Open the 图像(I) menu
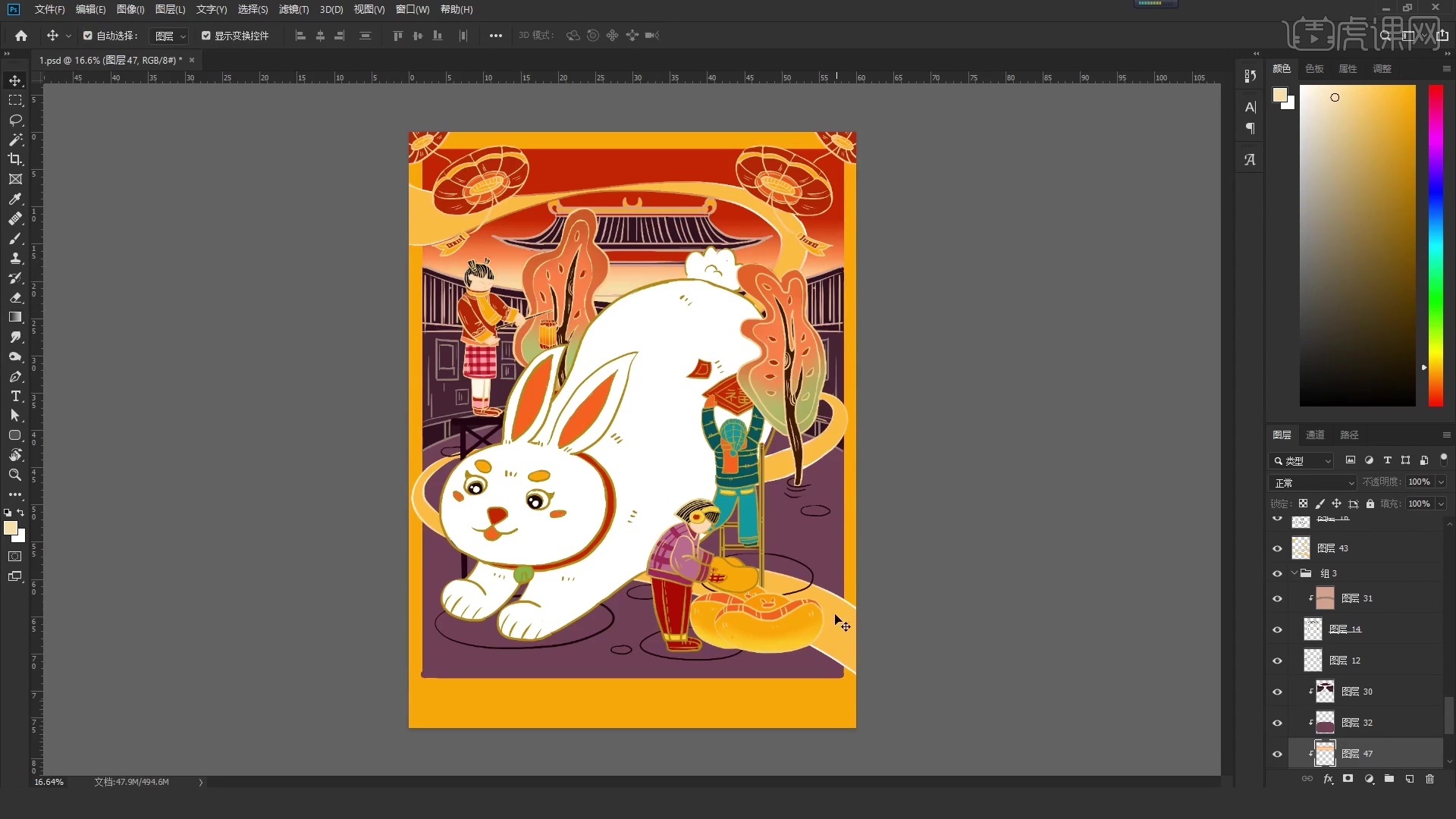The image size is (1456, 819). pos(130,9)
